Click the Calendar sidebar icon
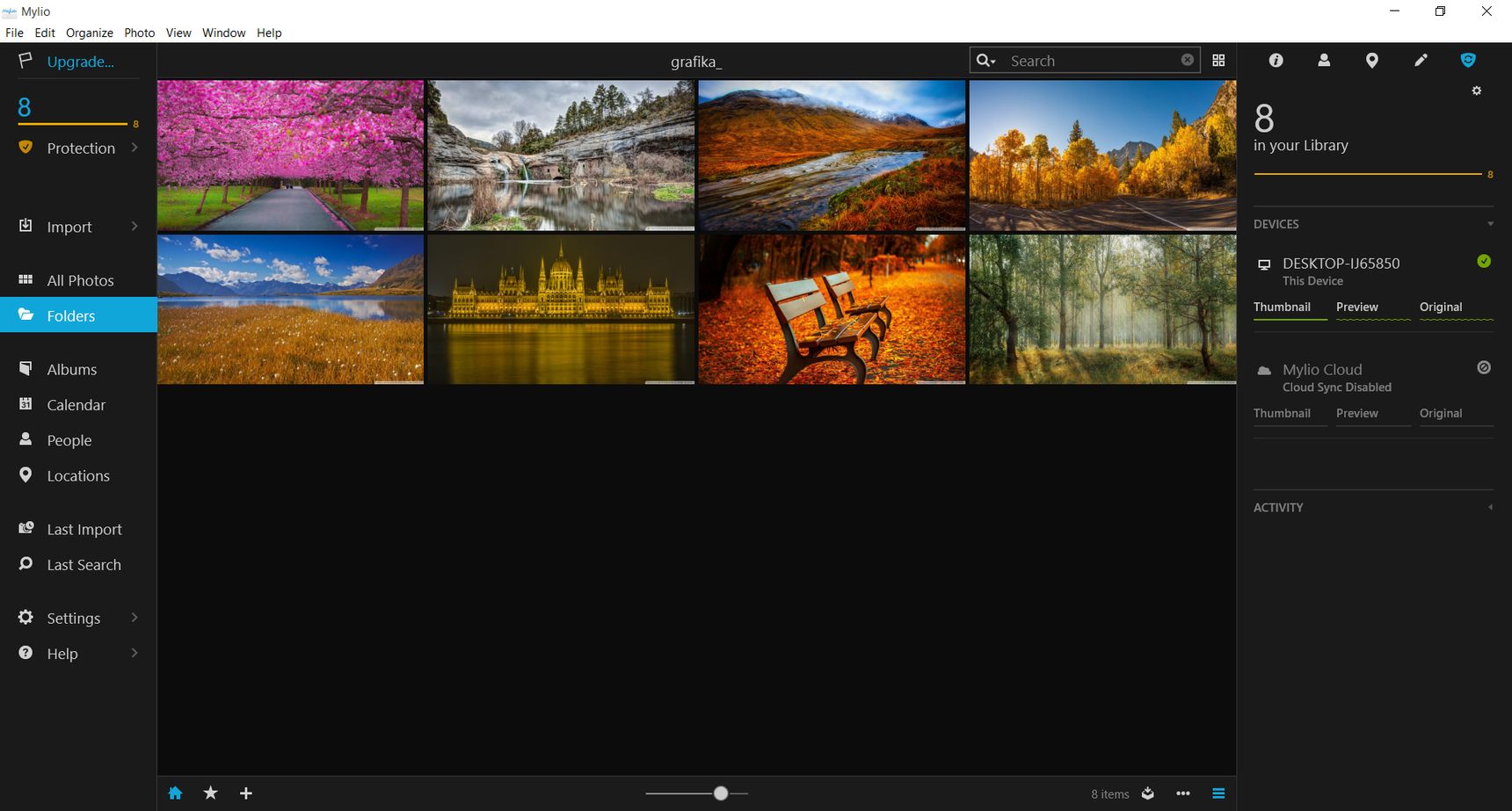1512x811 pixels. [x=25, y=404]
